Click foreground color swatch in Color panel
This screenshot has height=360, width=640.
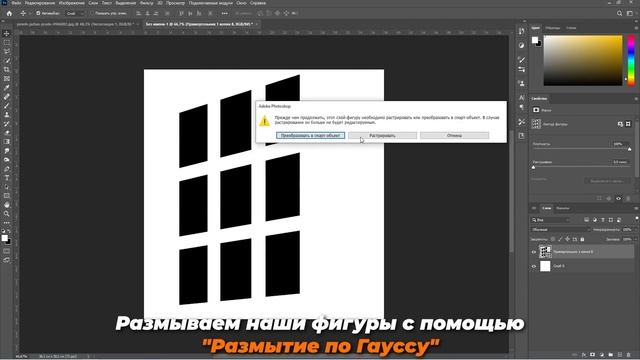535,40
